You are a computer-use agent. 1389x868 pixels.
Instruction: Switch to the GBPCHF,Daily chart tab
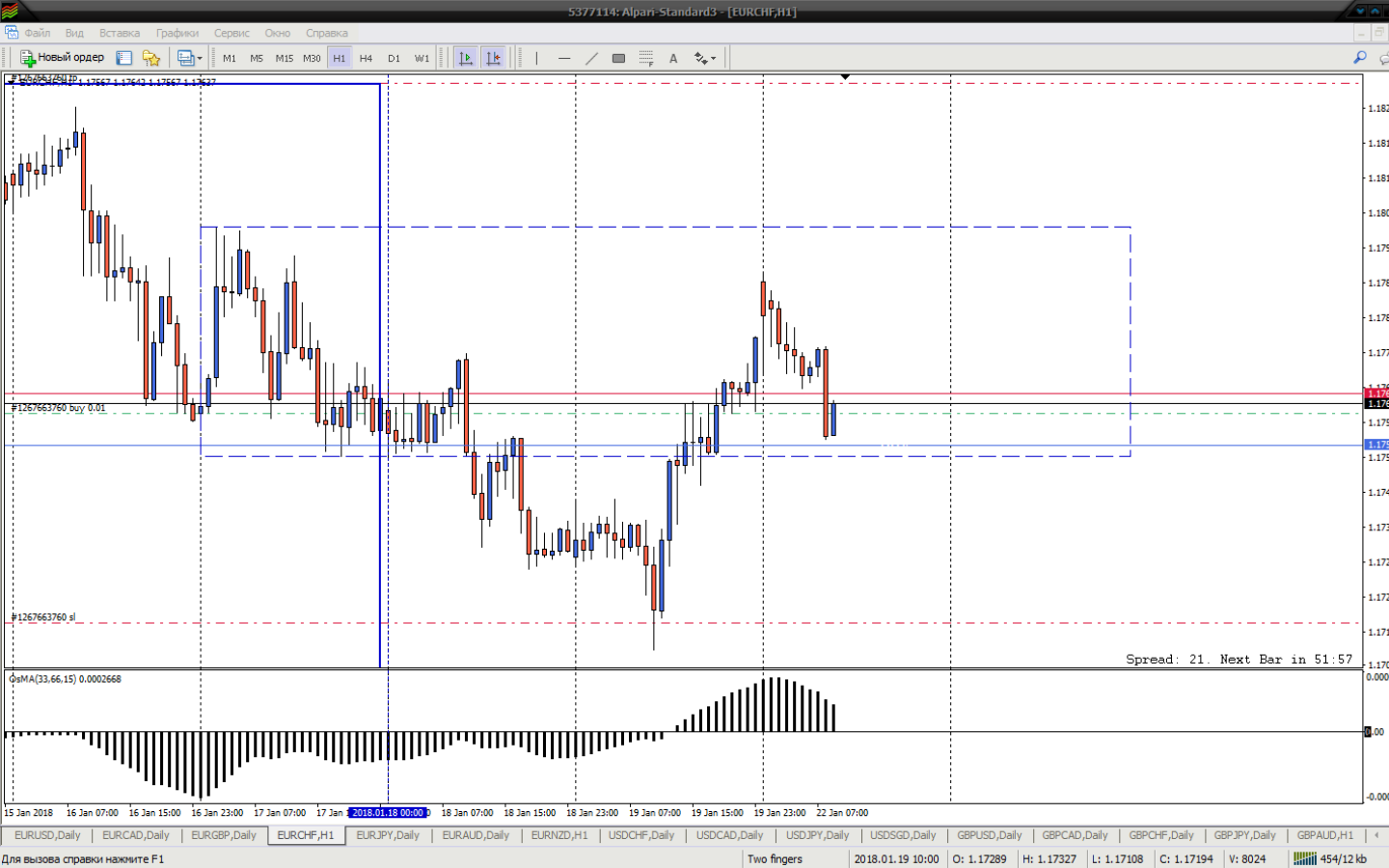[1162, 835]
